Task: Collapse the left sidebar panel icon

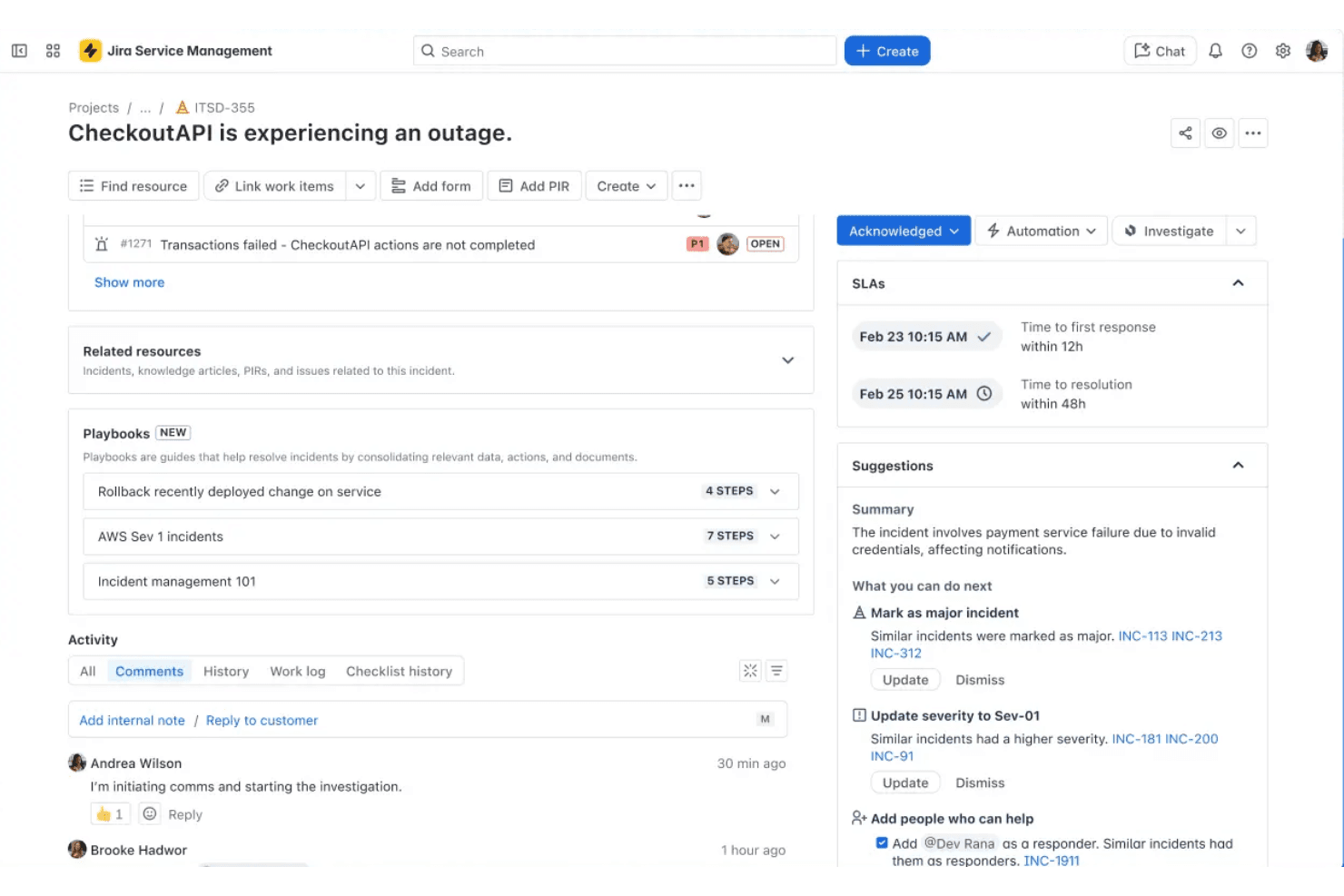Action: click(x=19, y=51)
